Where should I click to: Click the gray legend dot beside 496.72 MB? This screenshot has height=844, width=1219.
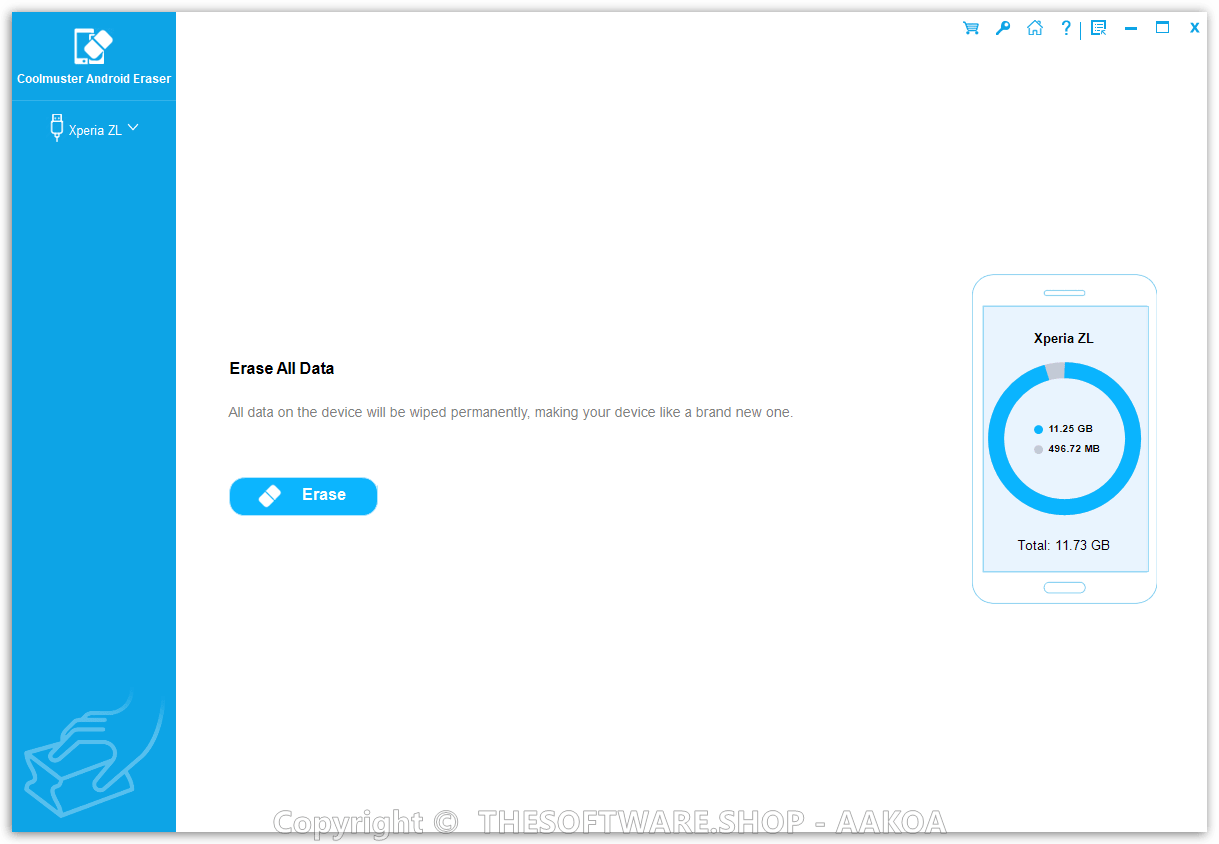point(1038,450)
